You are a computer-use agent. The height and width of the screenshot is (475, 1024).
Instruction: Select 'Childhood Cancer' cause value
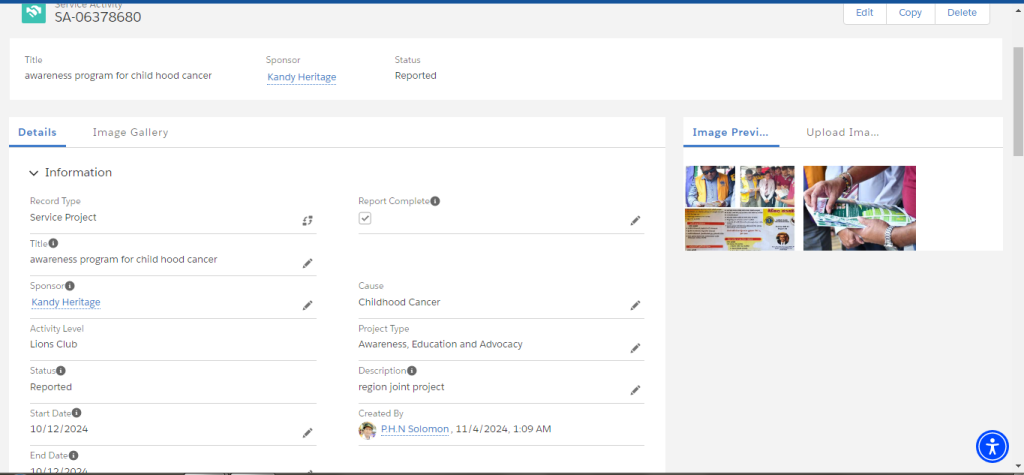(399, 303)
